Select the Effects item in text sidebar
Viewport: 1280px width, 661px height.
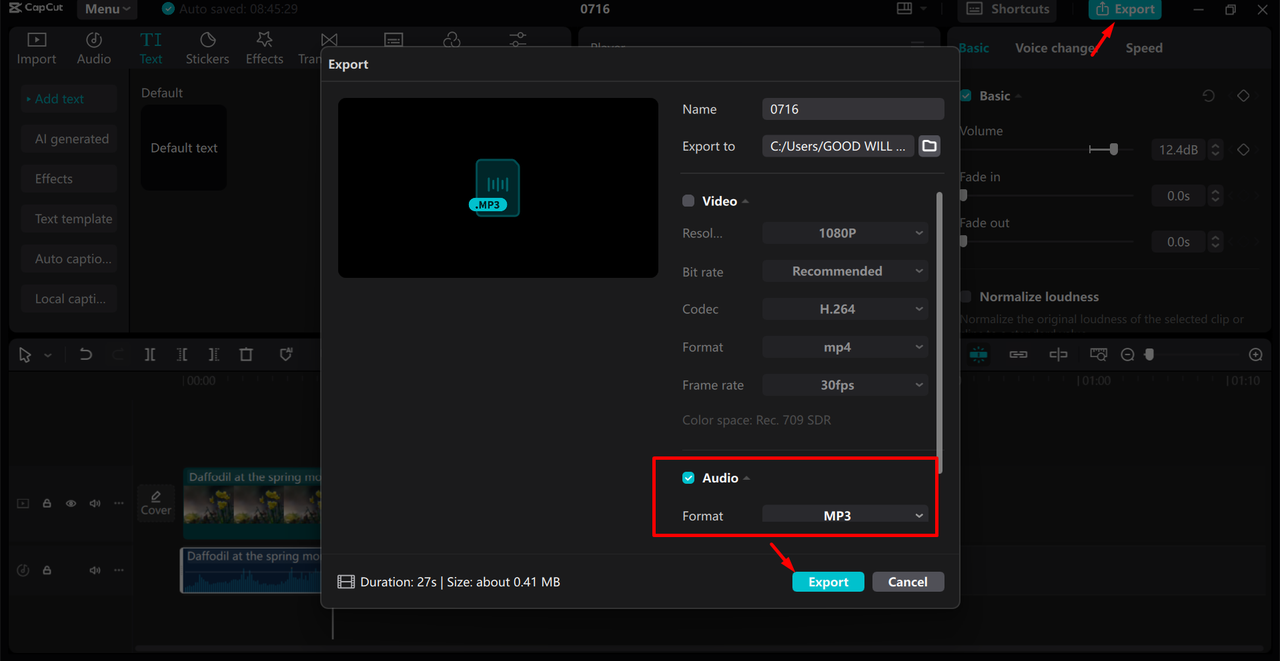click(69, 179)
